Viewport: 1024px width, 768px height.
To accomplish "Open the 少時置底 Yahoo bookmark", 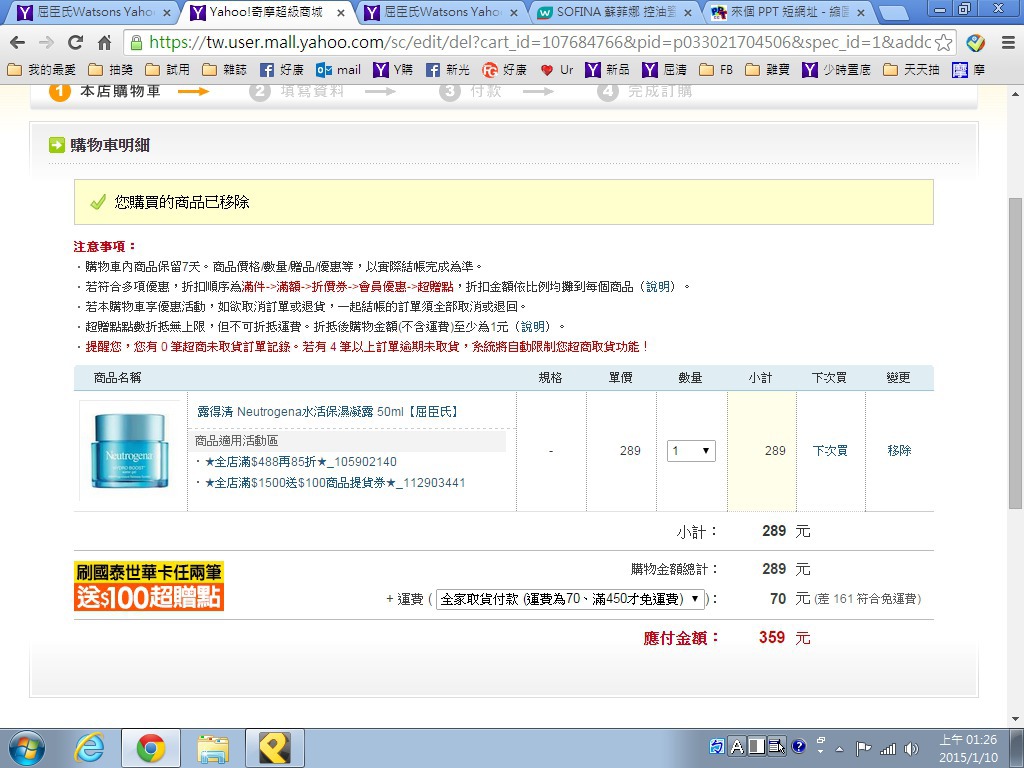I will click(837, 69).
